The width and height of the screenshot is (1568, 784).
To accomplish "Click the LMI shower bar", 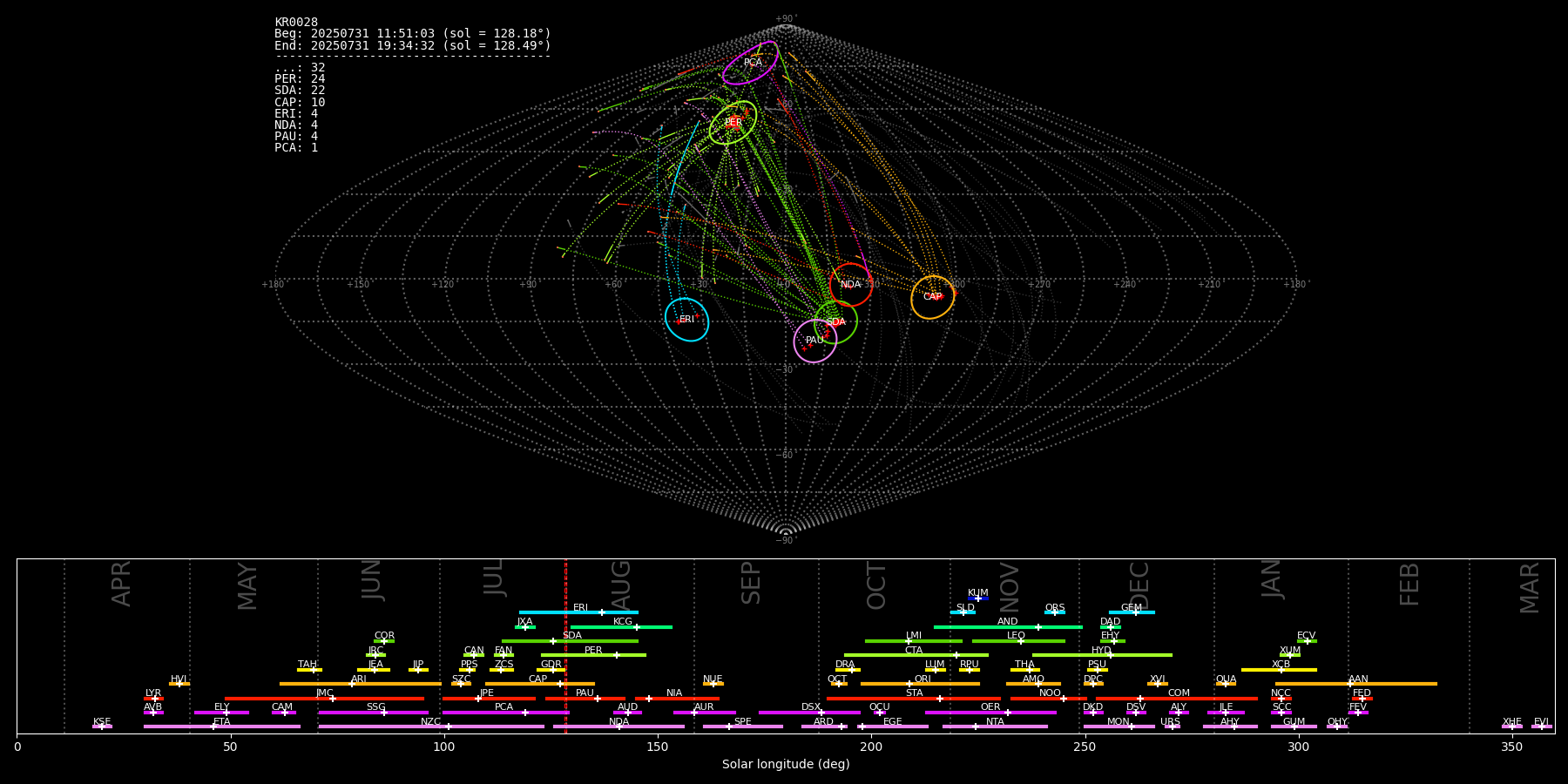I will (914, 641).
